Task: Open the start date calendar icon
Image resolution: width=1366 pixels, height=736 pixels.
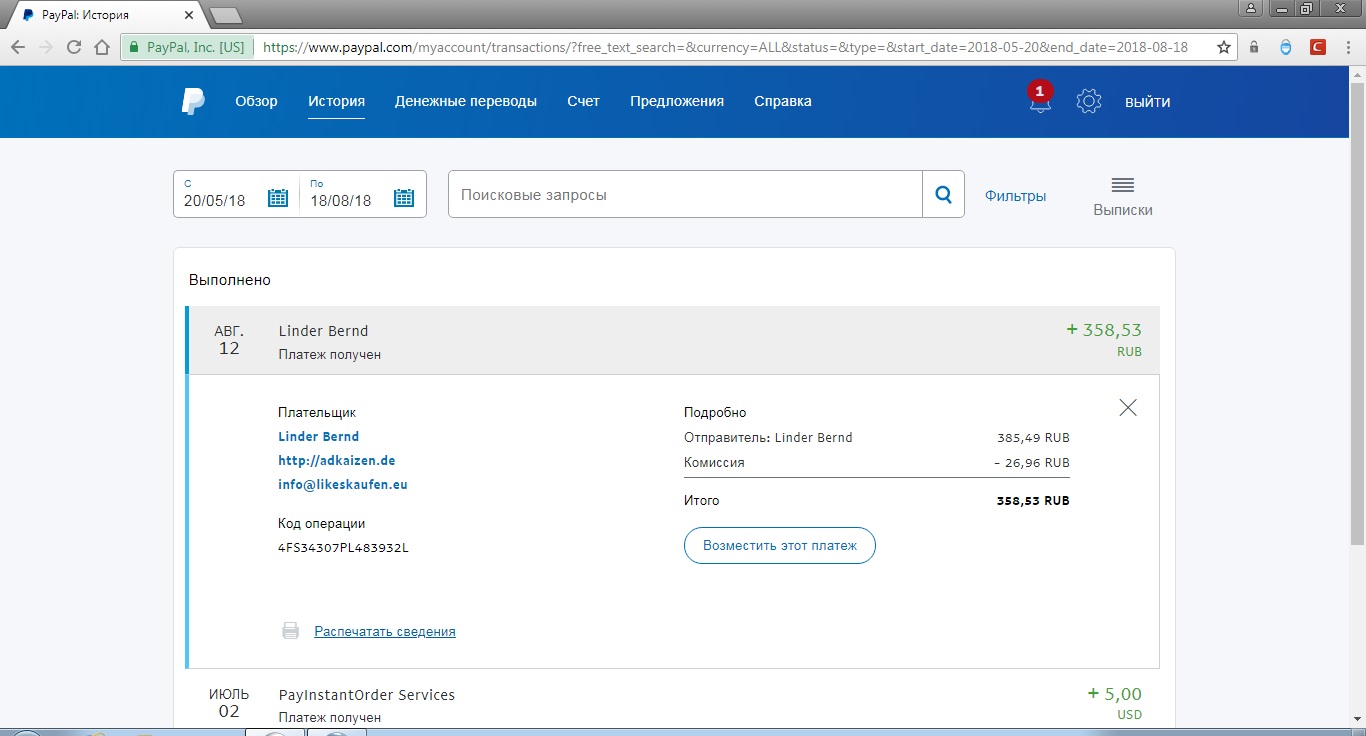Action: (278, 198)
